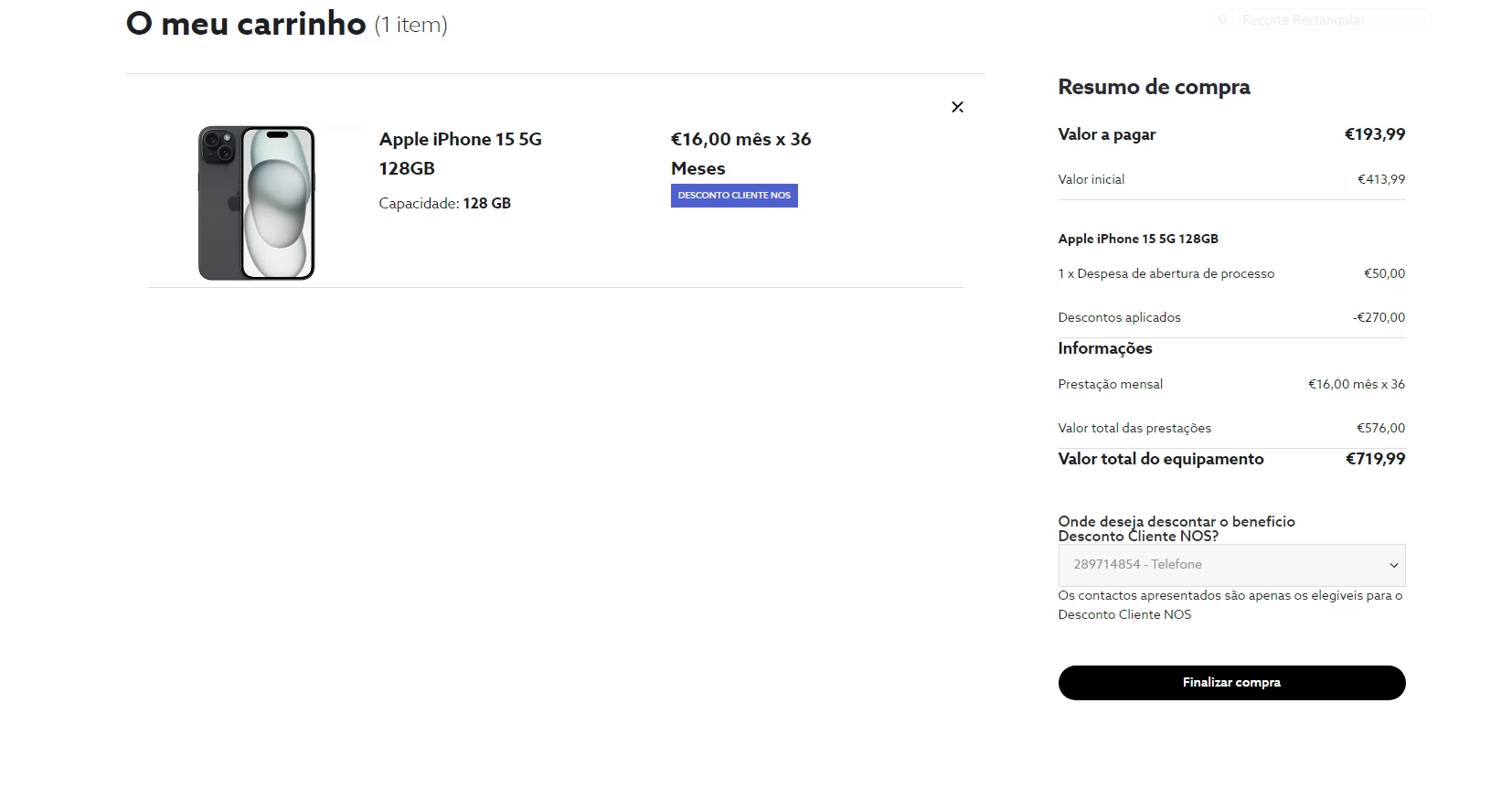Click the 'Valor total das prestações' label
Screen dimensions: 1512x799
[x=1134, y=428]
